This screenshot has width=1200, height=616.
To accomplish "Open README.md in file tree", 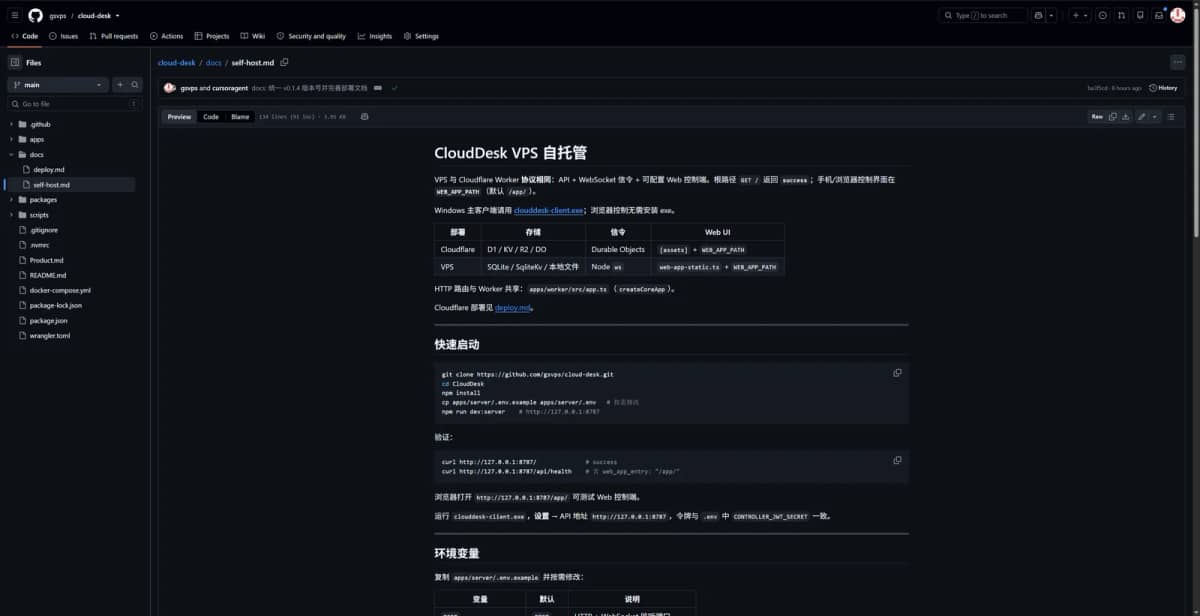I will pyautogui.click(x=47, y=275).
